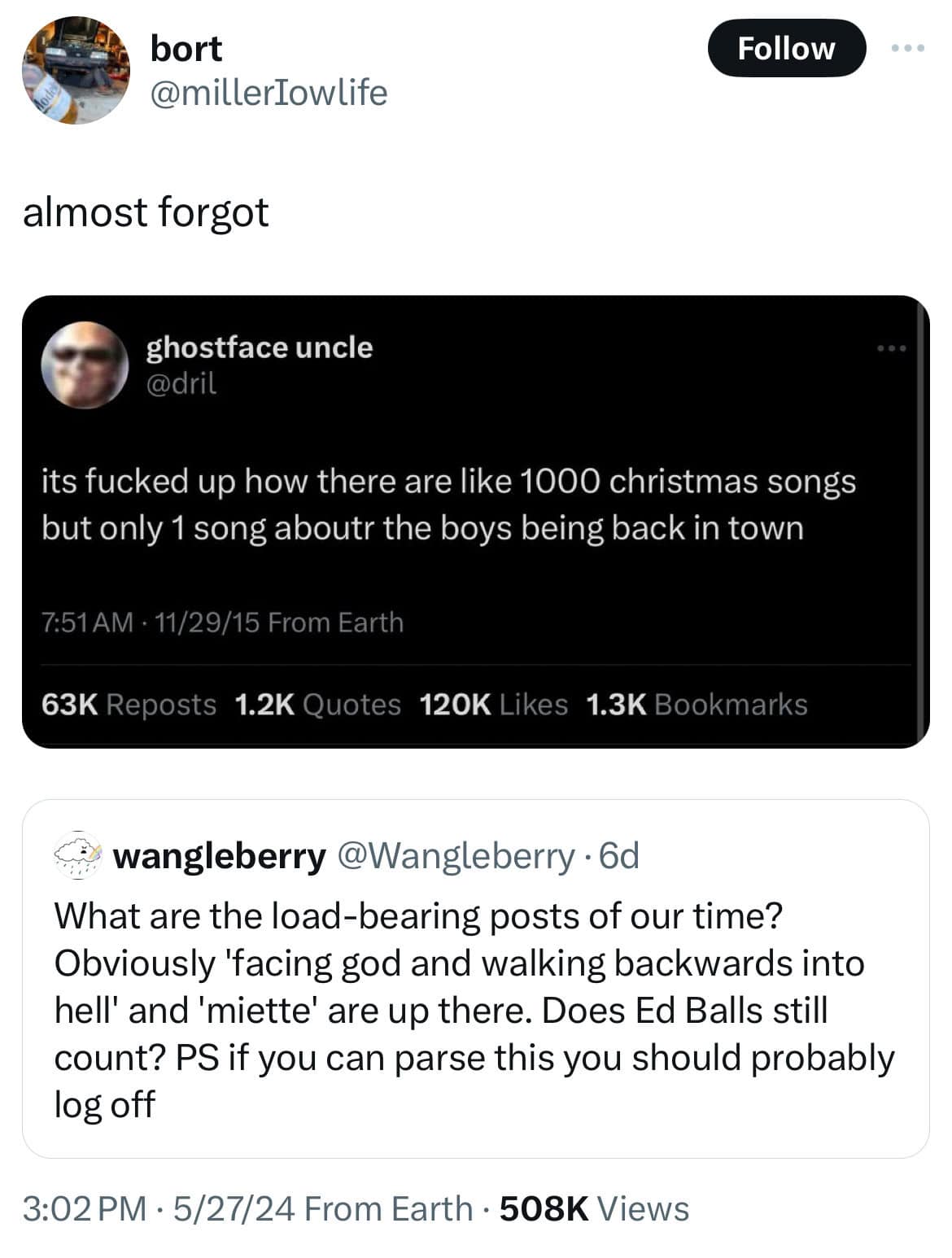Click the Follow button
Viewport: 952px width, 1258px height.
pyautogui.click(x=786, y=49)
